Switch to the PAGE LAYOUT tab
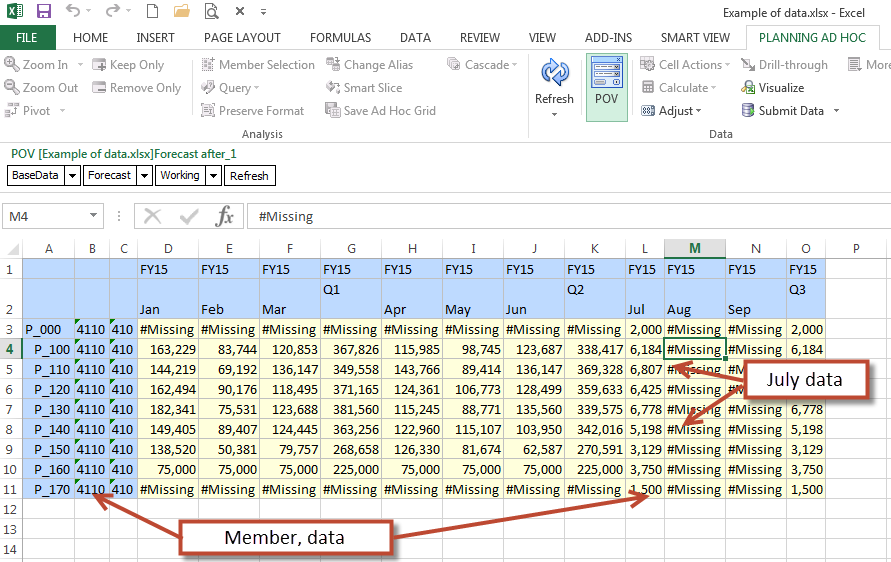891x562 pixels. coord(242,38)
